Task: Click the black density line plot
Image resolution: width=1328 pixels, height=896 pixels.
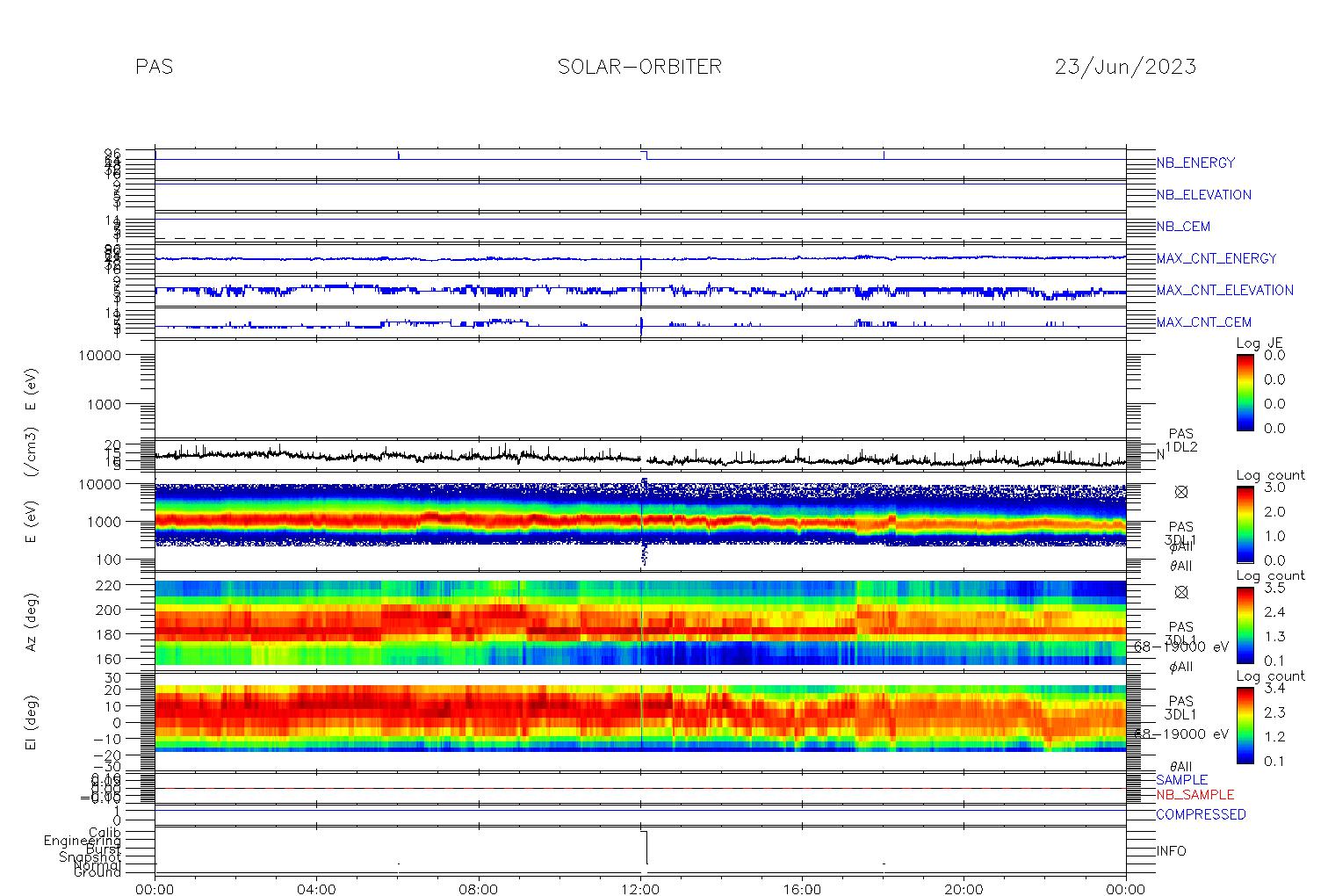Action: [x=640, y=457]
